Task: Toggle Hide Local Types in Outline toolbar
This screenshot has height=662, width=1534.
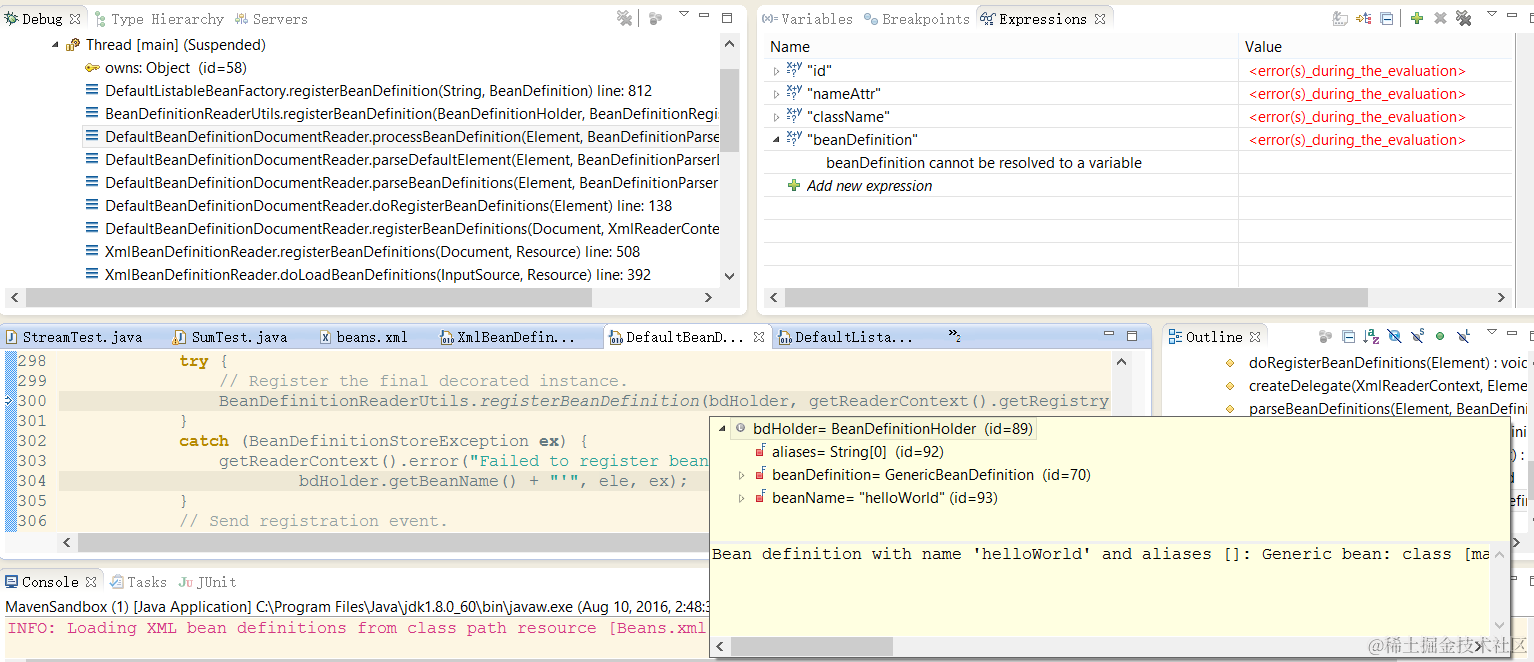Action: pos(1463,337)
